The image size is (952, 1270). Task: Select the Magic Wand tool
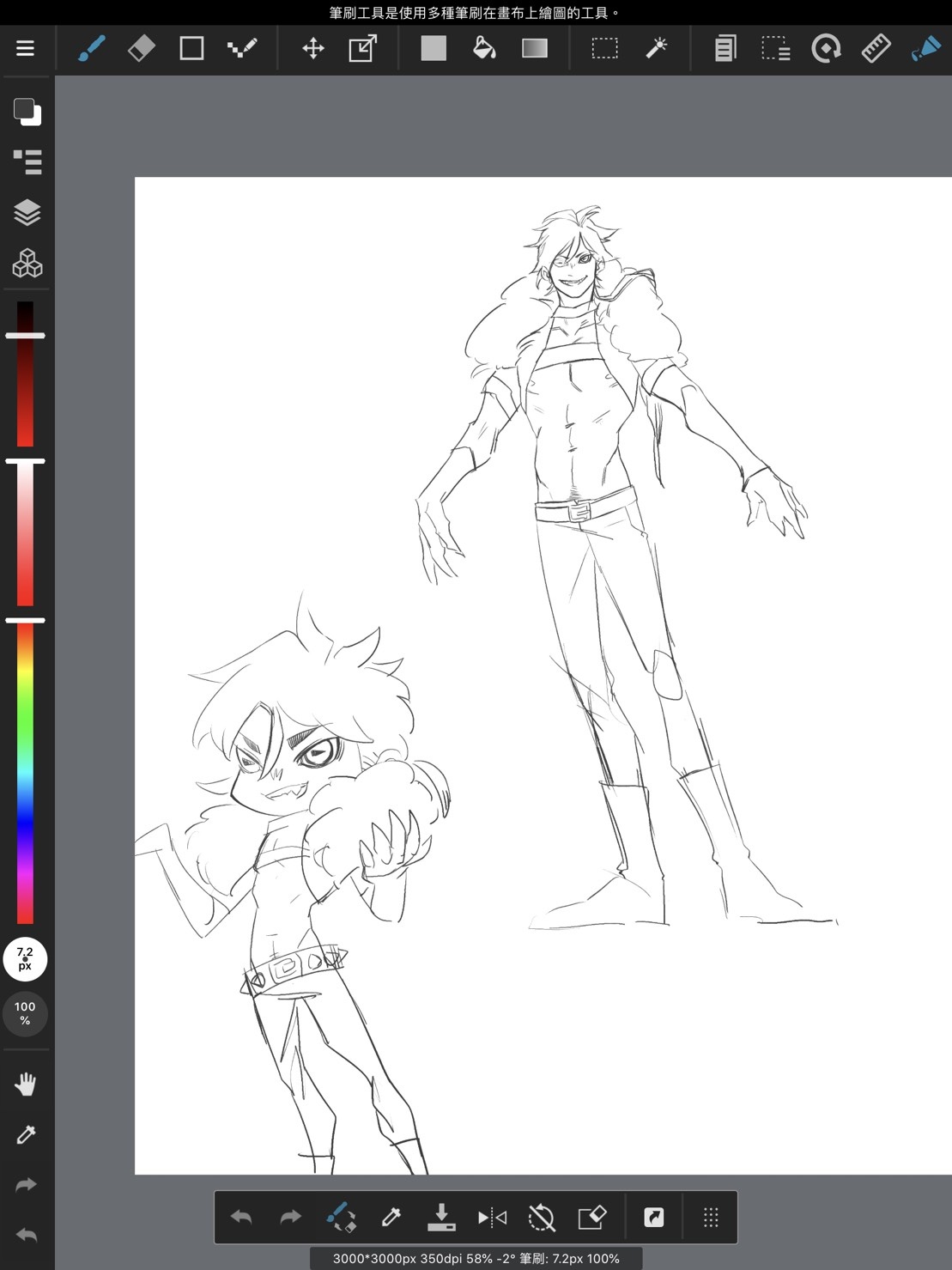656,48
